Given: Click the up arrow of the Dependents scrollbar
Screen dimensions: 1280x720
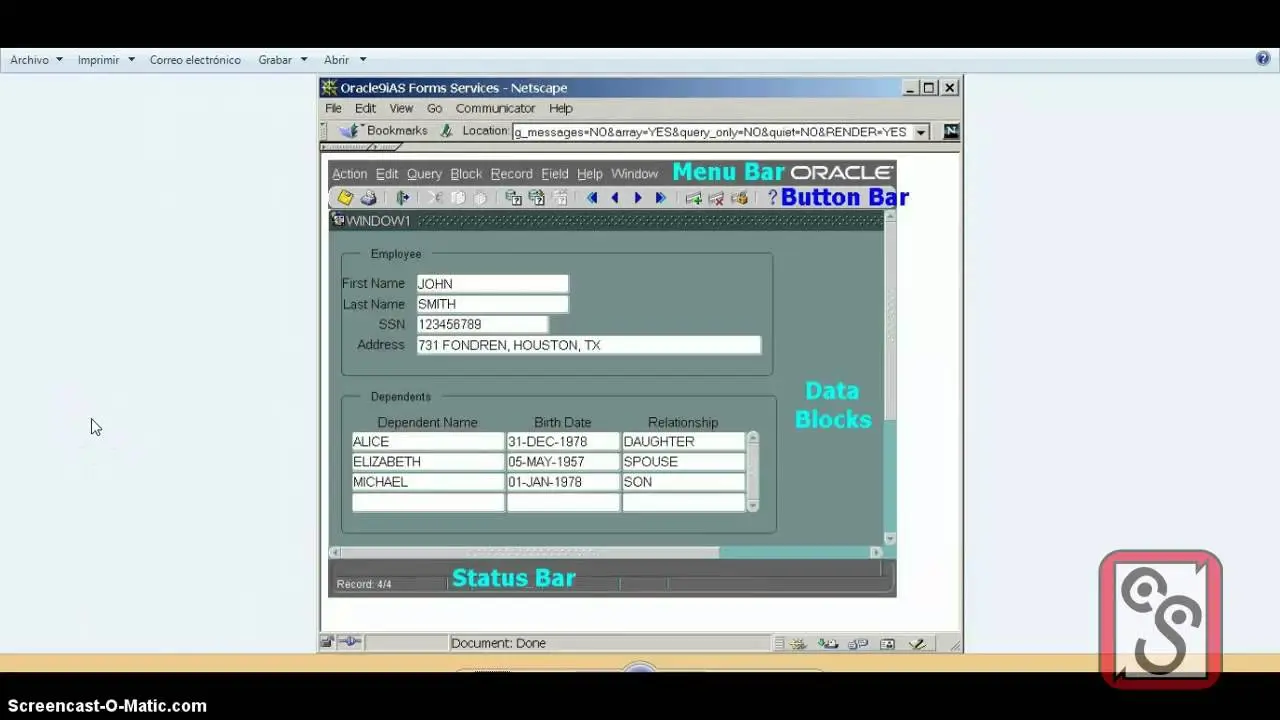Looking at the screenshot, I should click(x=753, y=437).
